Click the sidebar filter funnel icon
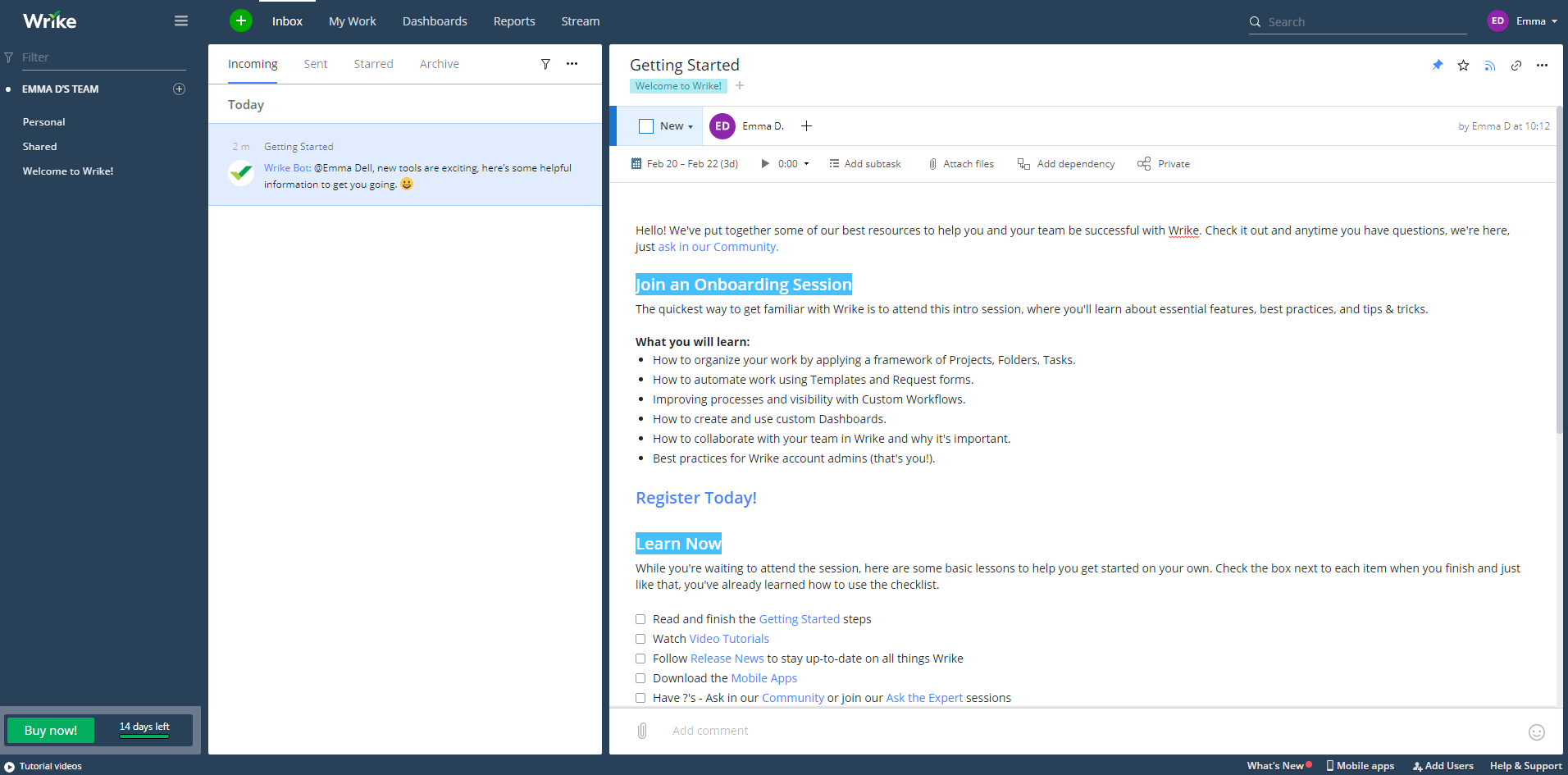 pyautogui.click(x=9, y=57)
